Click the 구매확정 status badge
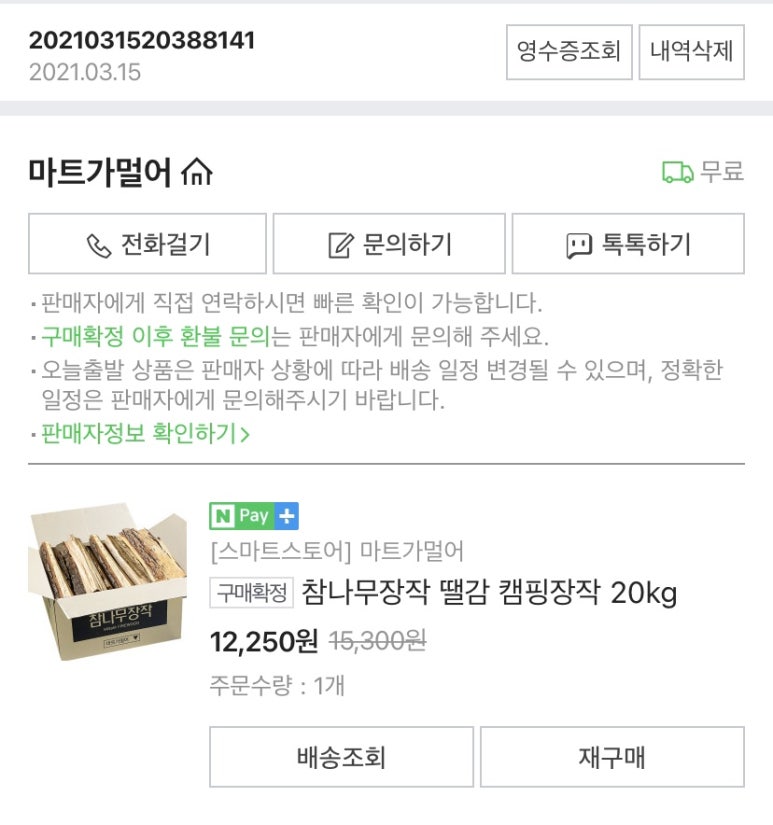773x825 pixels. pyautogui.click(x=252, y=593)
